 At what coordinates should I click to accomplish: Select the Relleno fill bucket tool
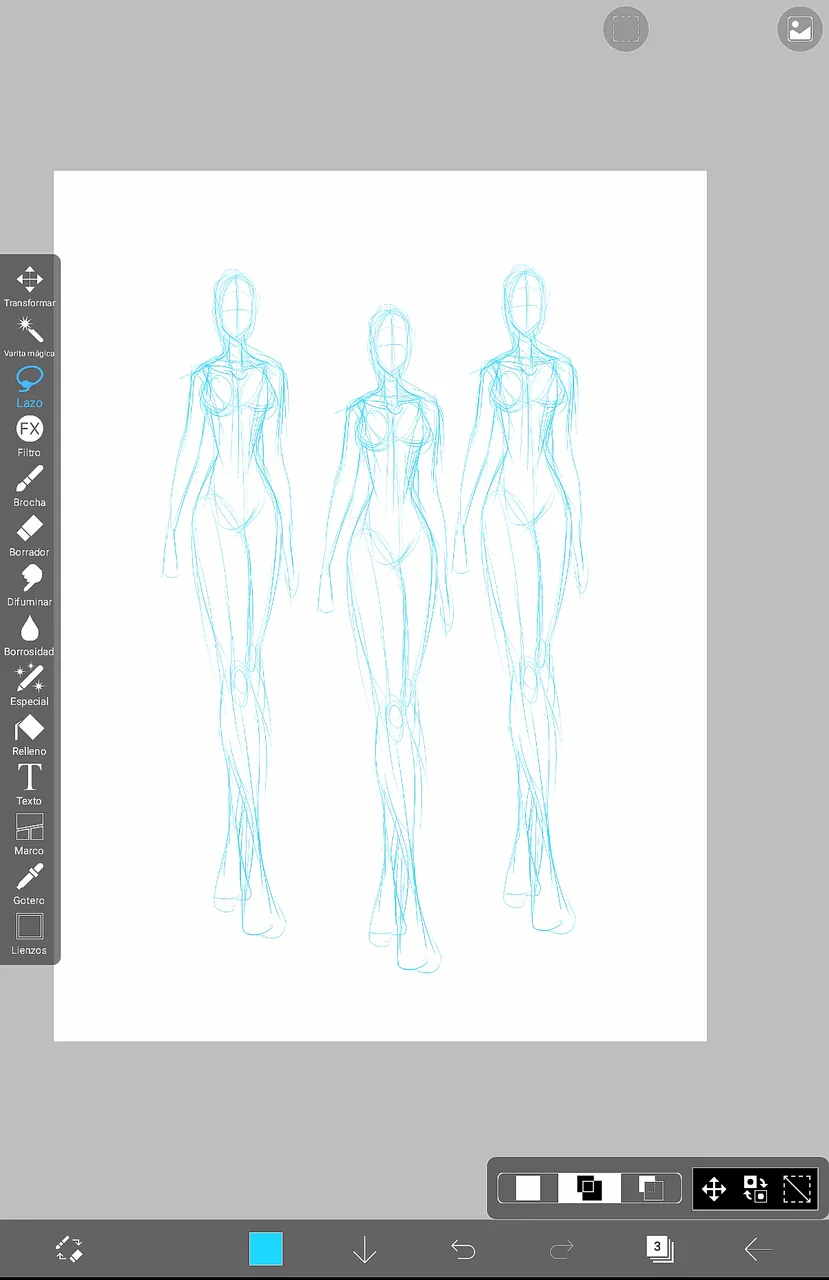(29, 736)
